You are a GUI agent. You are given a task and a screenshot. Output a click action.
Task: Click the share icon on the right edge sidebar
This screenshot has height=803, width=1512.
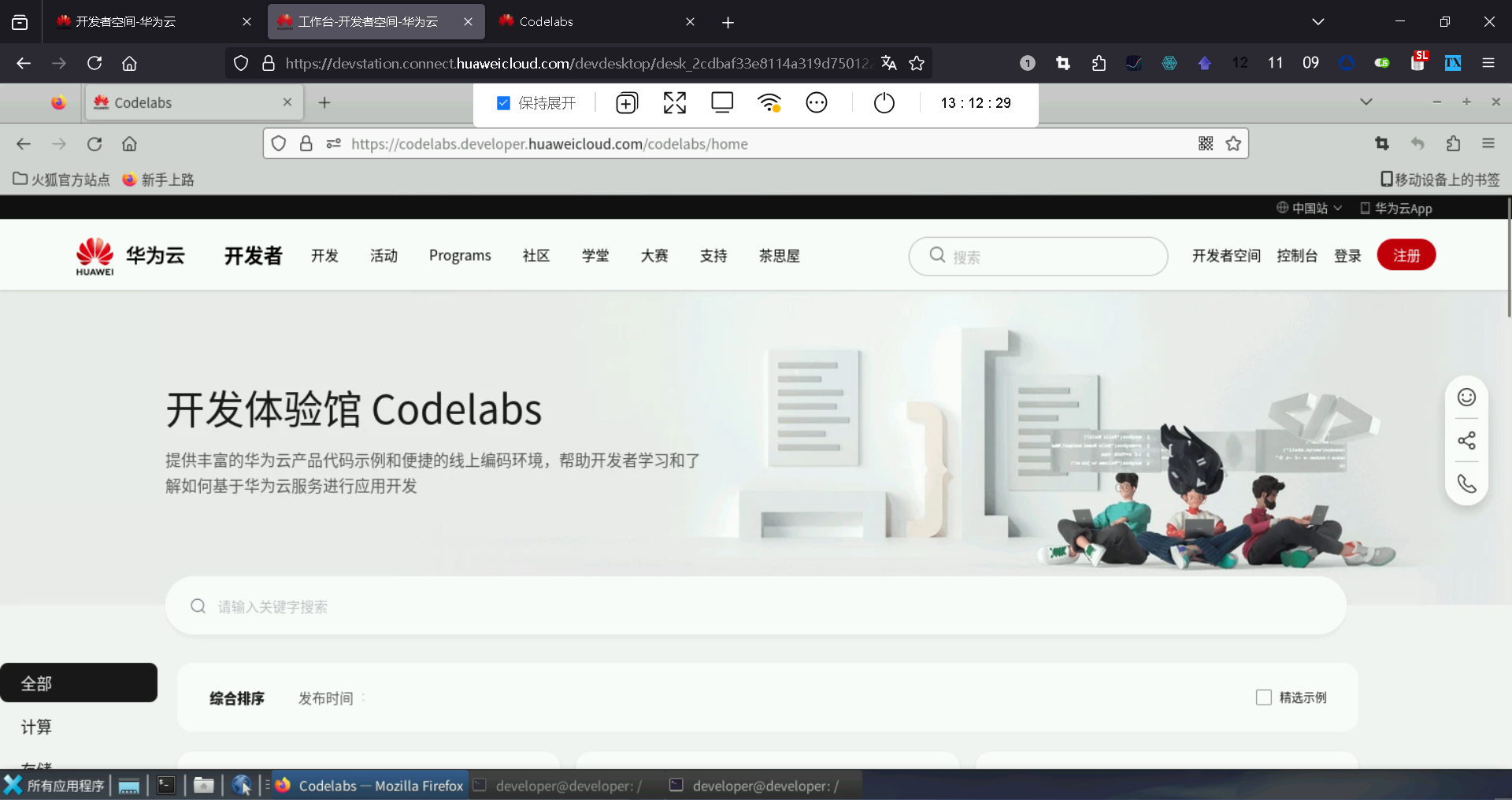[x=1466, y=440]
